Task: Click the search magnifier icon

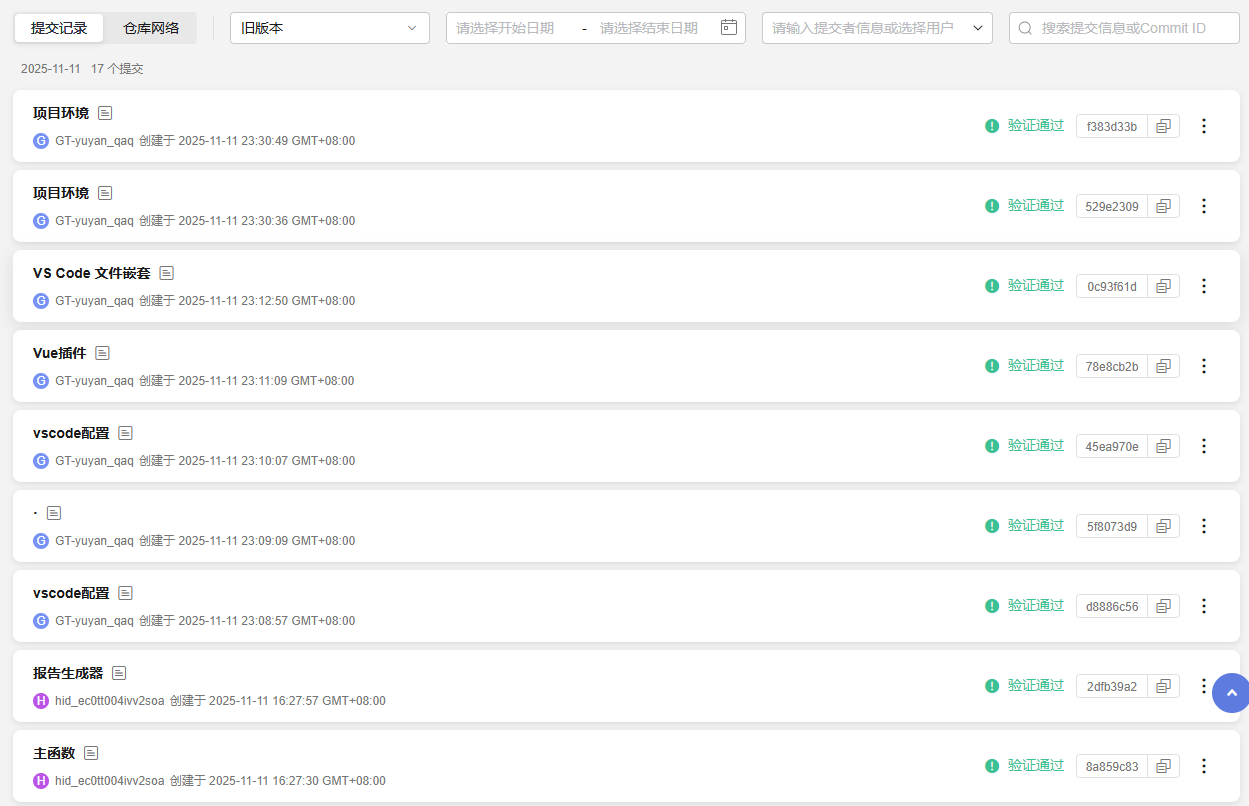Action: 1025,28
